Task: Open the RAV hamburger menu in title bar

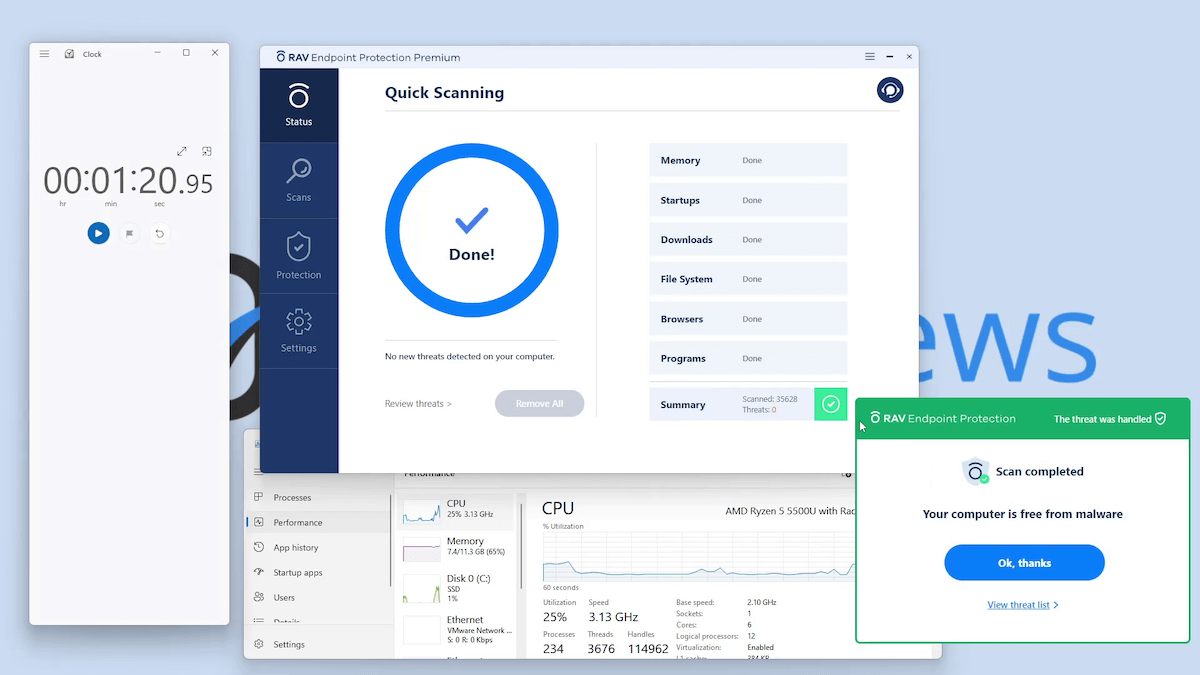Action: pyautogui.click(x=870, y=57)
